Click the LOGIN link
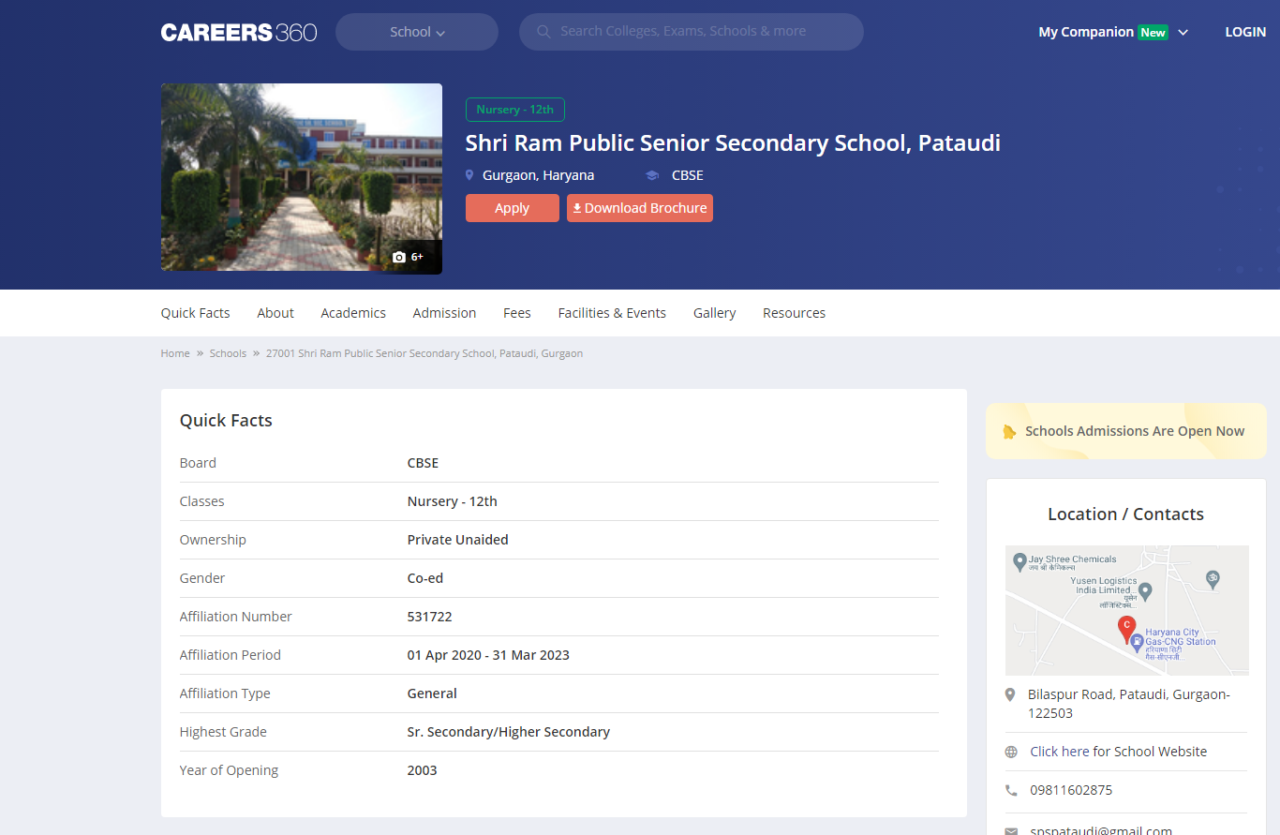 [1245, 32]
